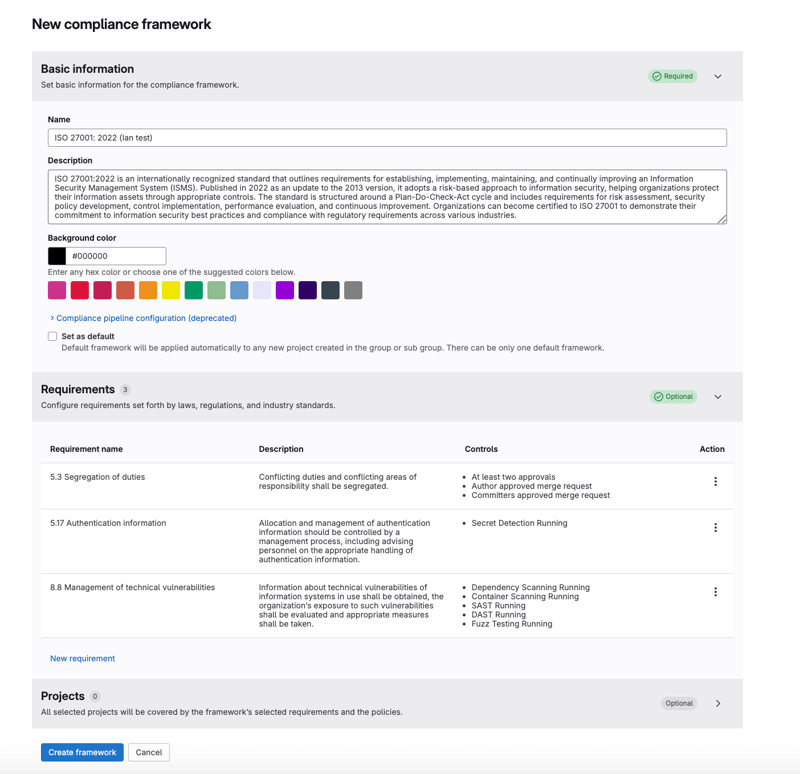Click the 5.3 Segregation of duties name

[x=97, y=477]
